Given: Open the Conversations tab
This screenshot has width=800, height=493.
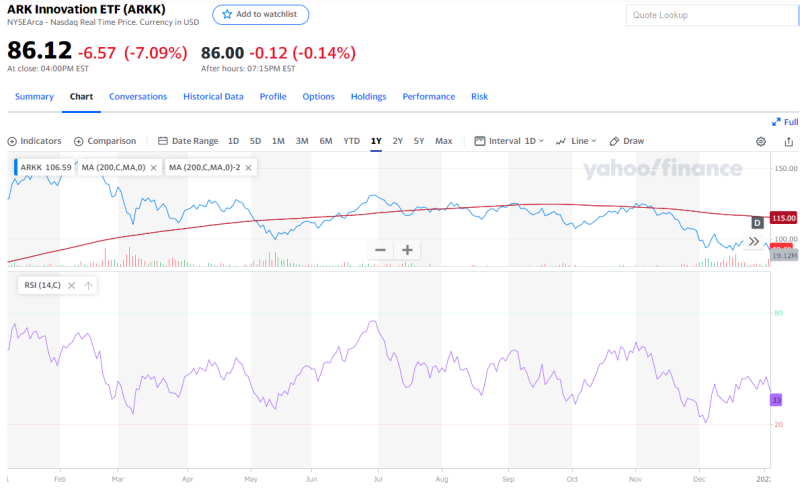Looking at the screenshot, I should point(138,96).
